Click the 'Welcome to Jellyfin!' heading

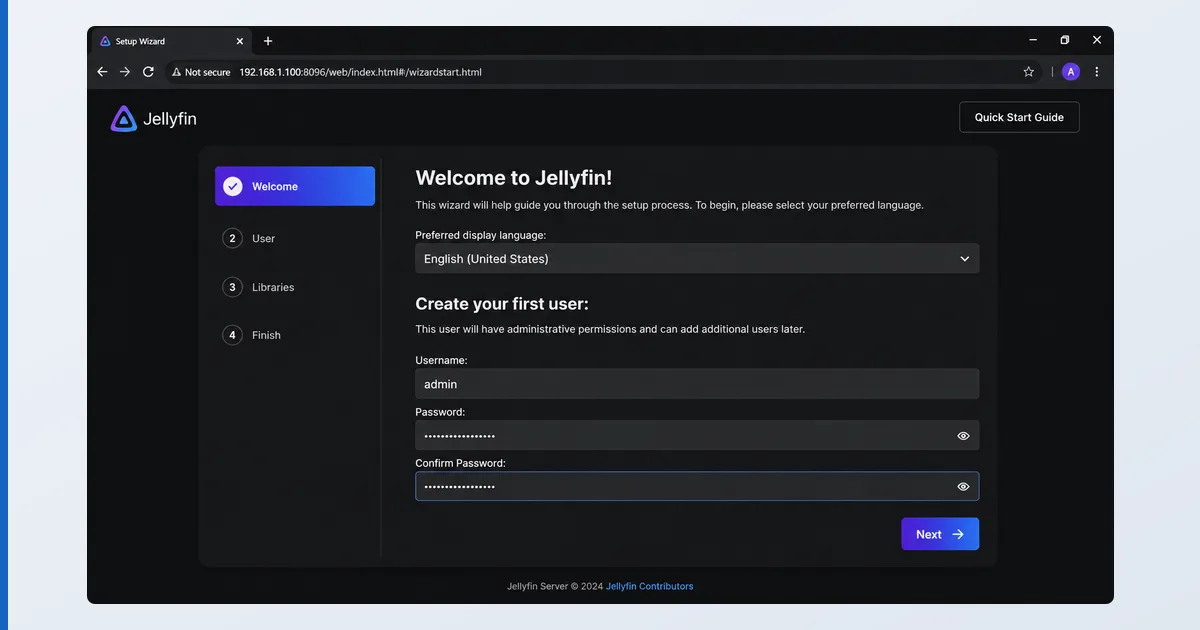(x=514, y=178)
